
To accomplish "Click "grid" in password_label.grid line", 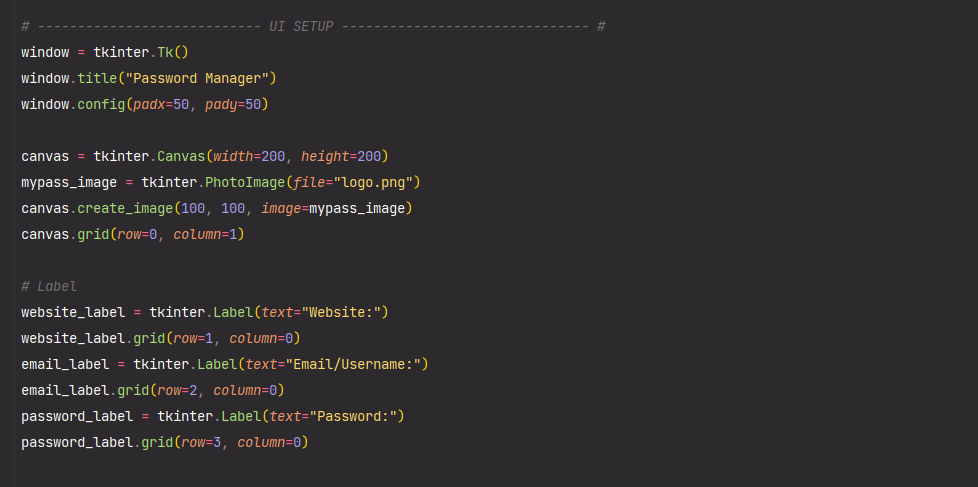I will click(157, 443).
